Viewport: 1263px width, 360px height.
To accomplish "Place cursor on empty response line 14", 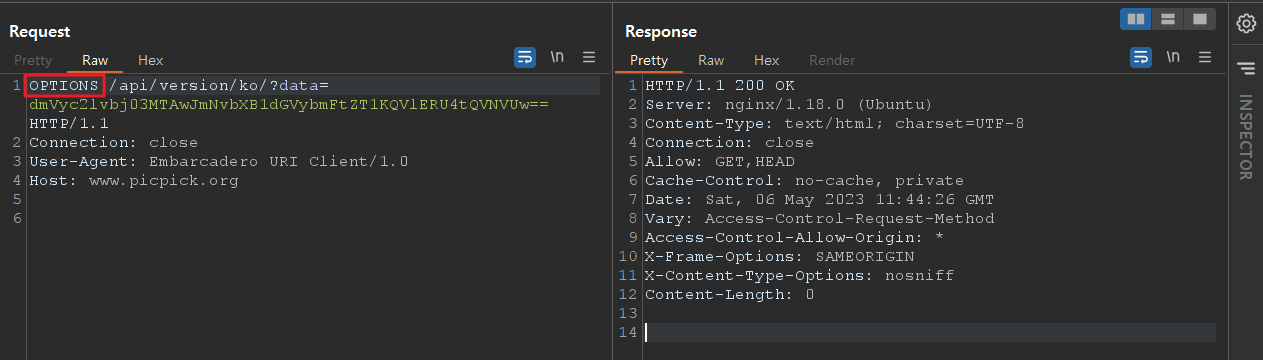I will point(930,333).
